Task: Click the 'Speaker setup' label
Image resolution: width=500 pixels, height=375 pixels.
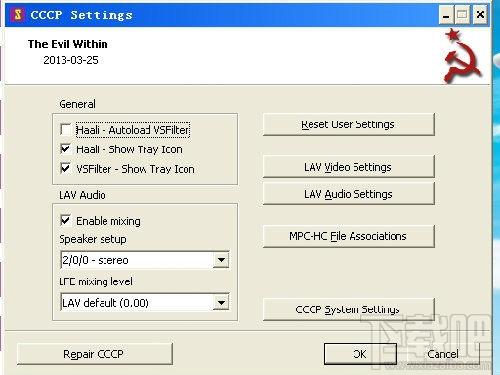Action: [93, 239]
